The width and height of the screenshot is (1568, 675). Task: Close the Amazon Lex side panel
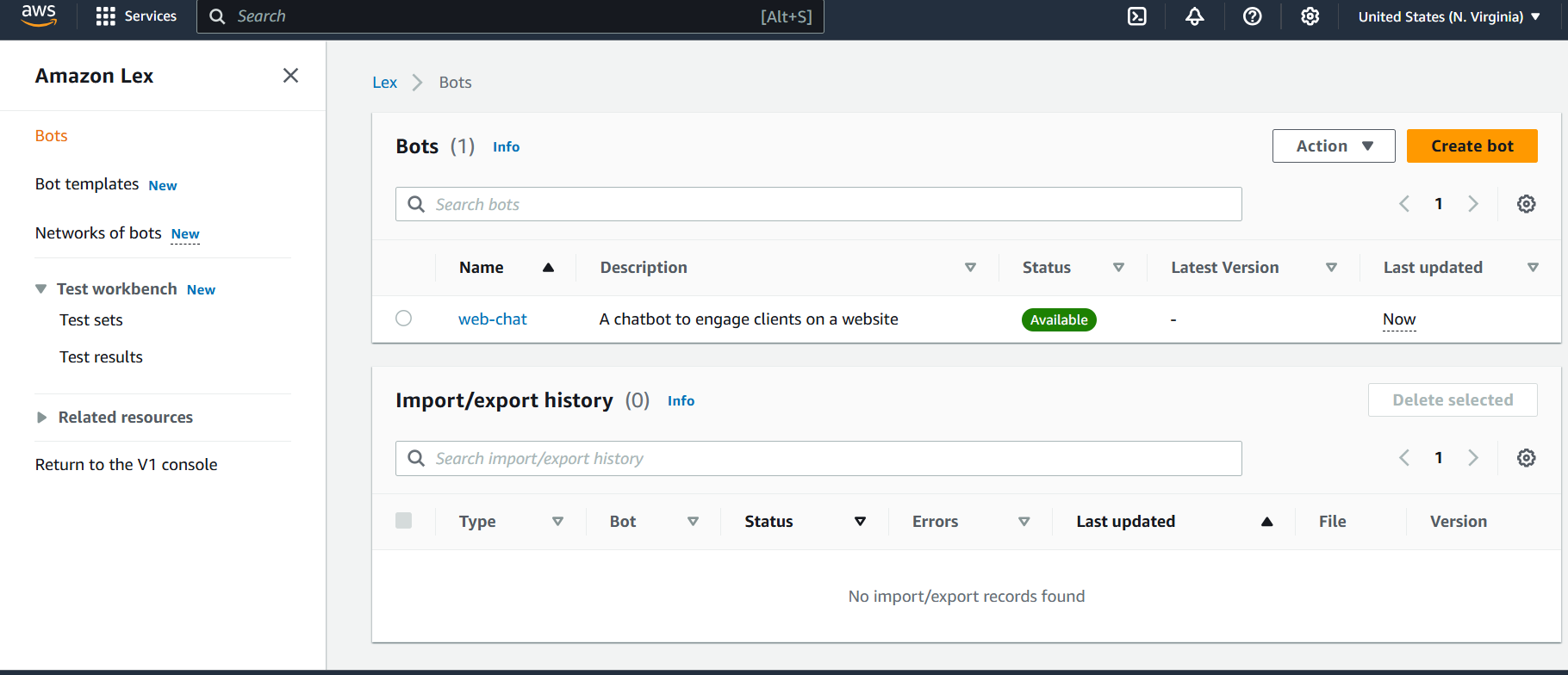point(291,76)
